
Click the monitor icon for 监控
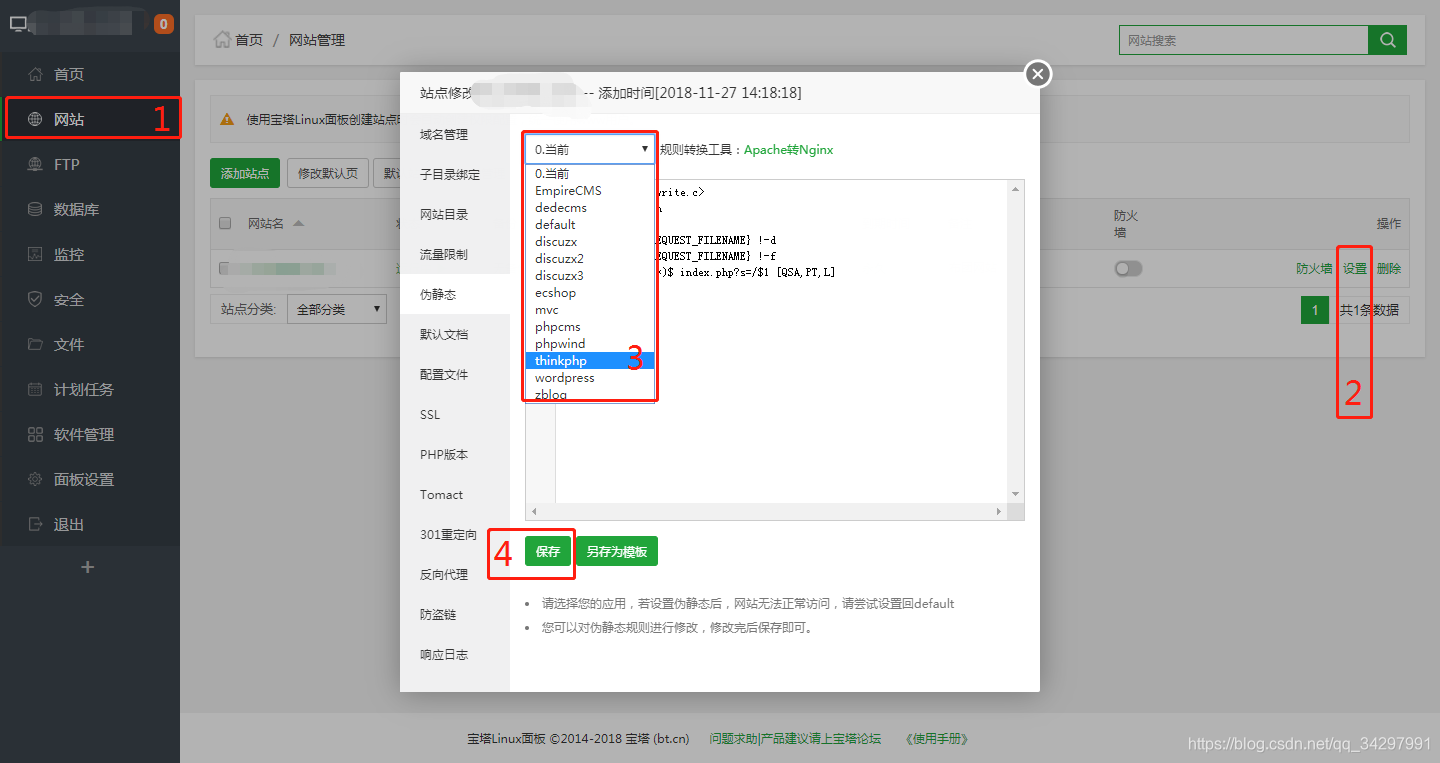35,254
